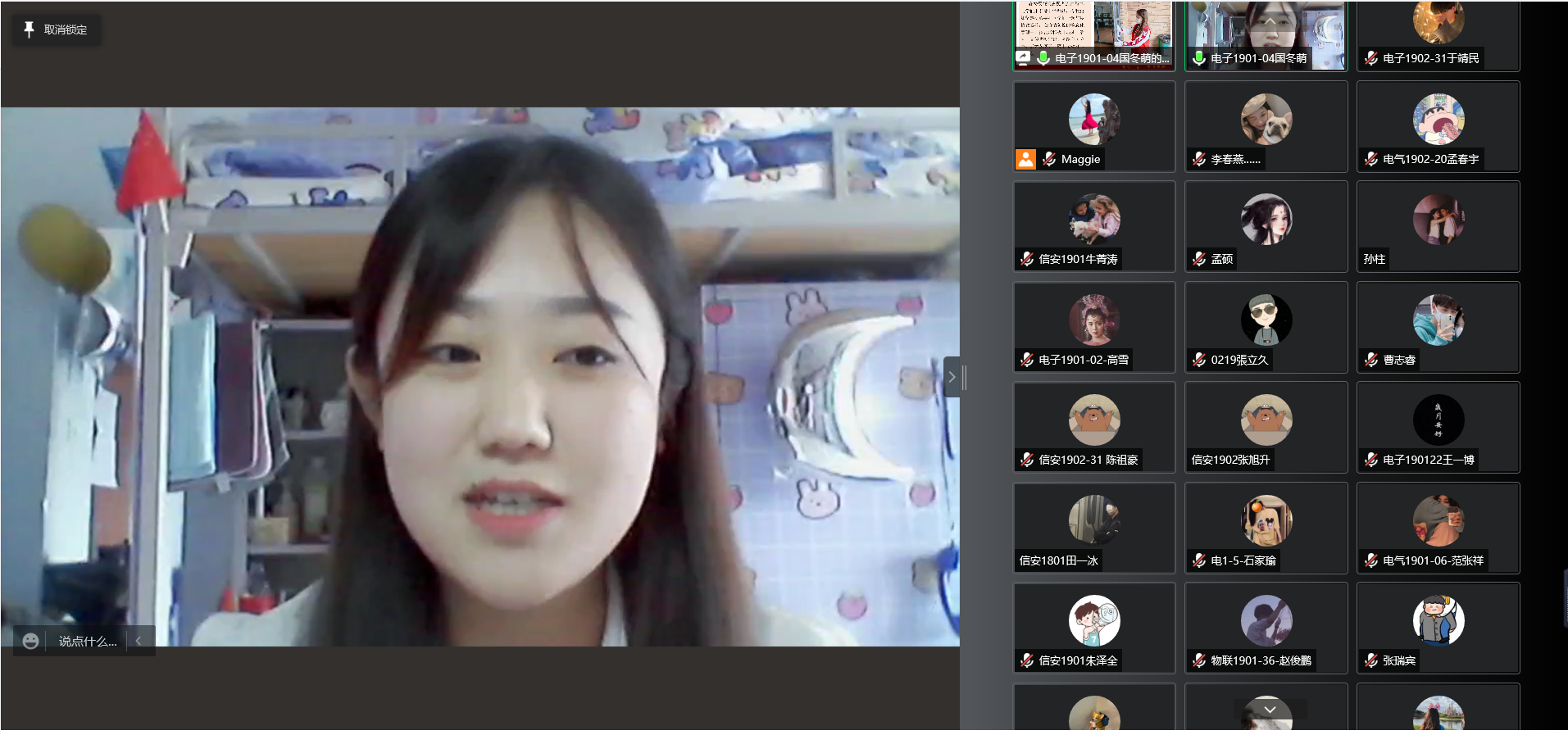Click the 取消锁定 unpin button
1568x735 pixels.
click(57, 29)
